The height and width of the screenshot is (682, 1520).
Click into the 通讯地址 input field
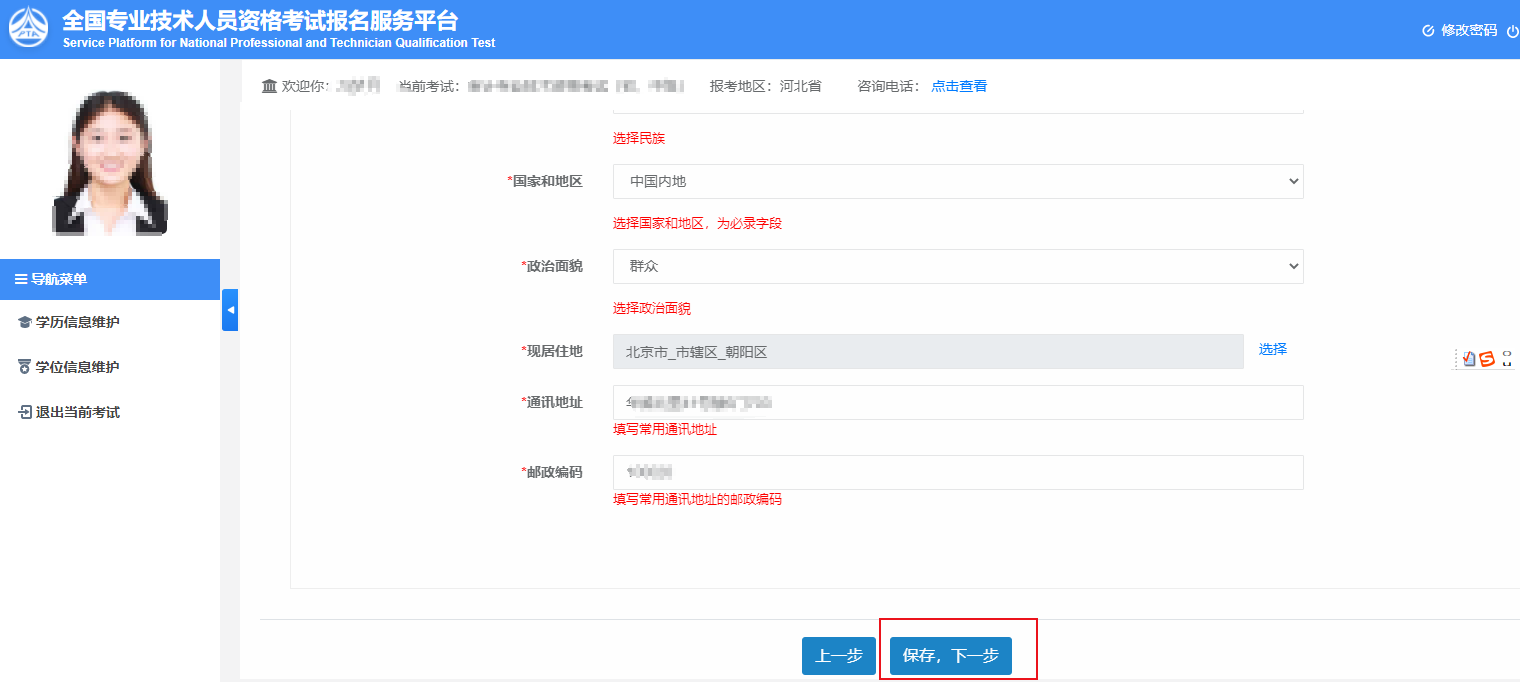(x=957, y=403)
